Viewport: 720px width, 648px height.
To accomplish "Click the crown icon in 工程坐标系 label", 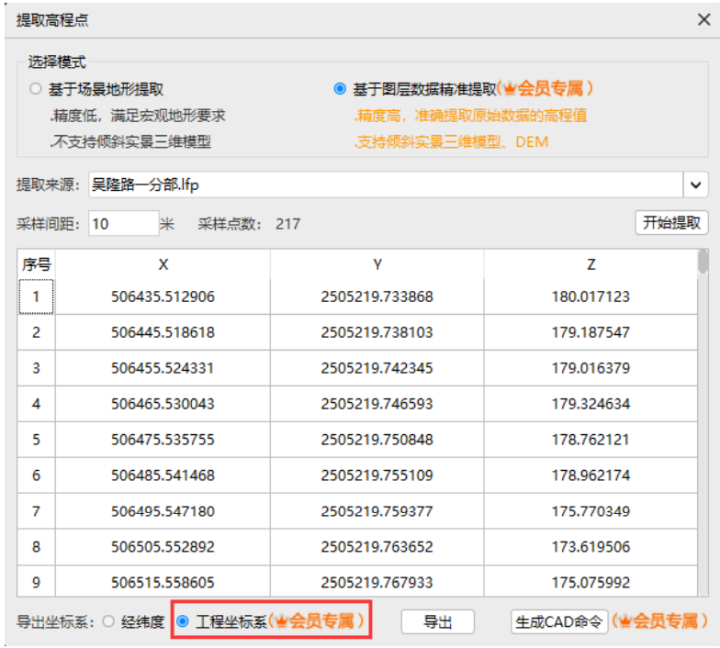I will click(281, 621).
